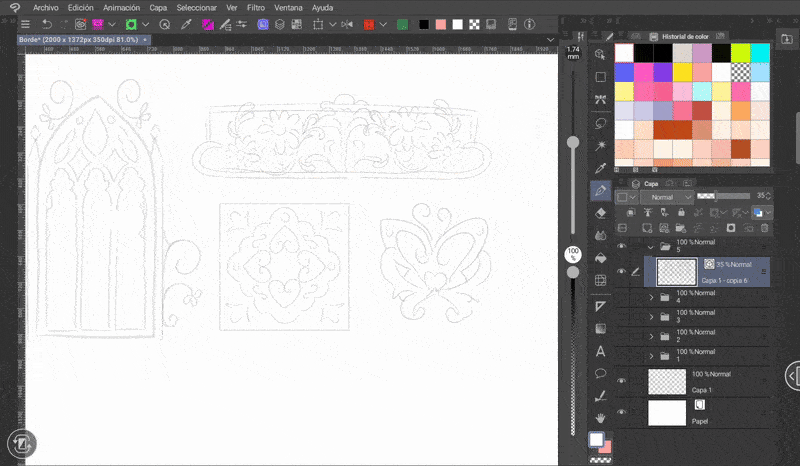Select the Lasso selection tool

(601, 122)
